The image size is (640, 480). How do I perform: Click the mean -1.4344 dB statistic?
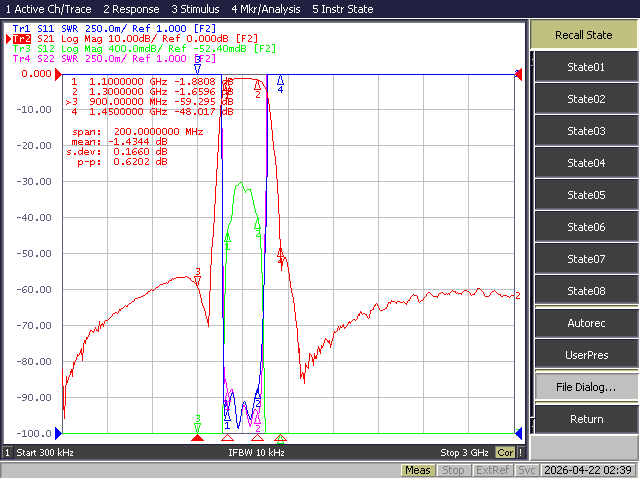coord(119,141)
